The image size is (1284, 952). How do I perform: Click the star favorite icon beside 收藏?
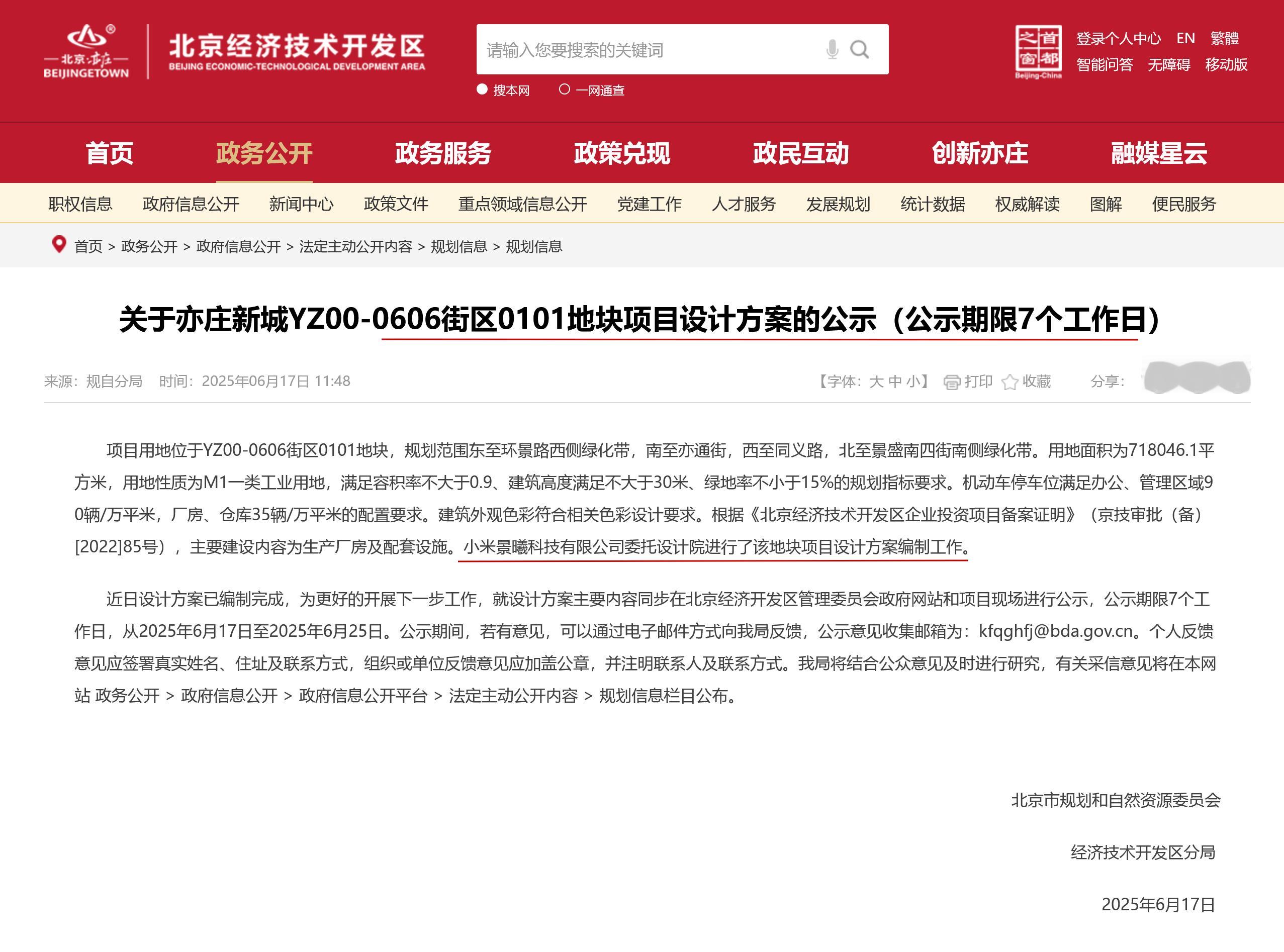pos(1010,382)
